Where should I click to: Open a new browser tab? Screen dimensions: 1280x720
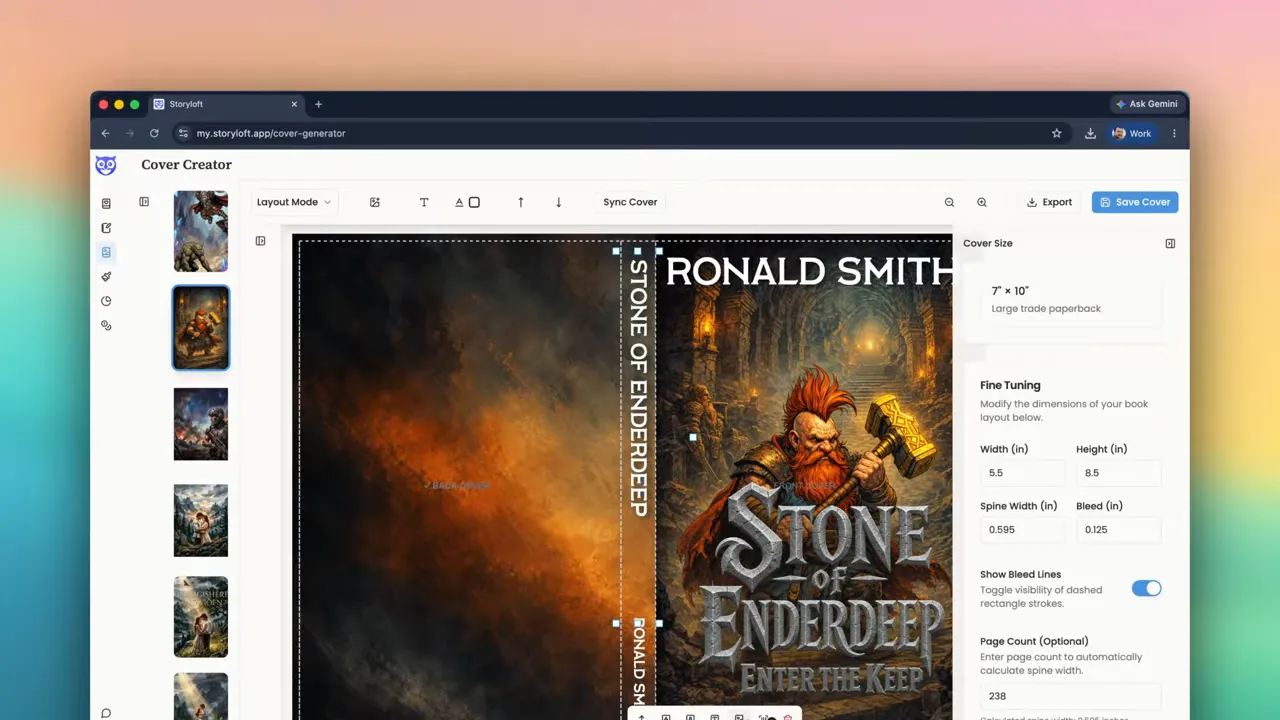coord(319,104)
